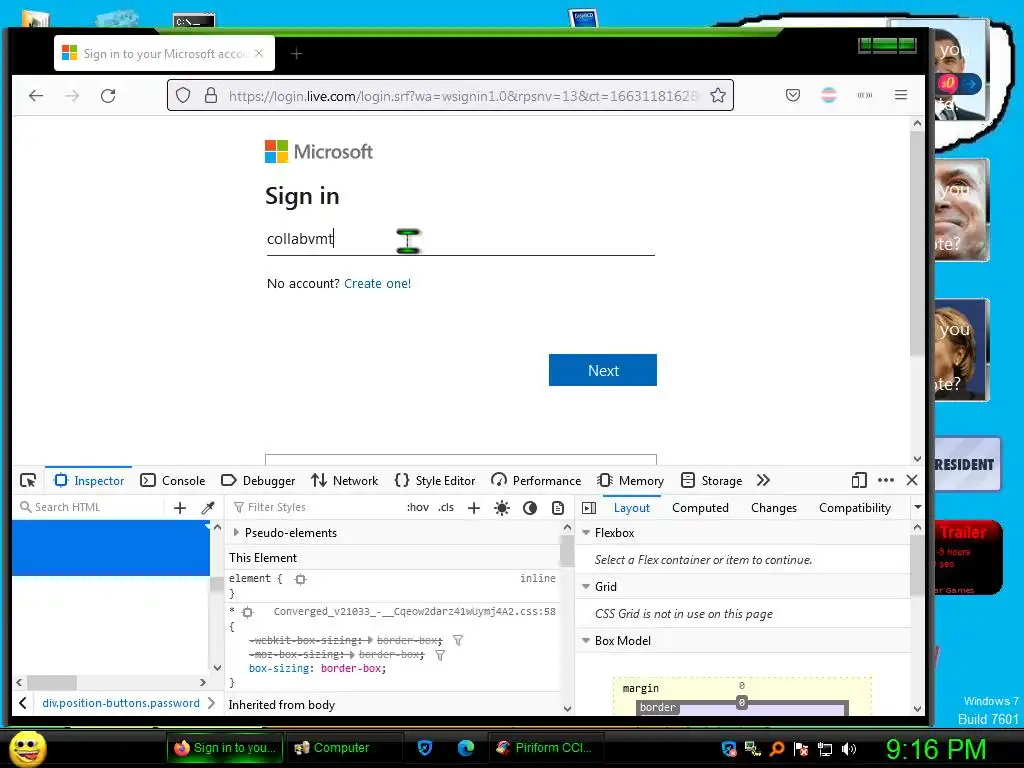Open sidebar tabs overflow dropdown arrow
The height and width of the screenshot is (768, 1024).
coord(918,507)
